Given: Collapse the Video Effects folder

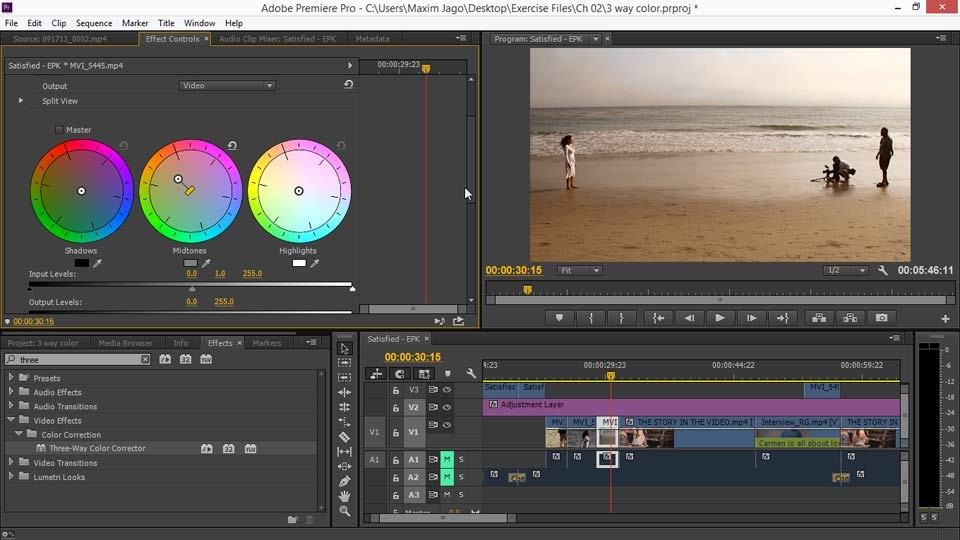Looking at the screenshot, I should 11,420.
